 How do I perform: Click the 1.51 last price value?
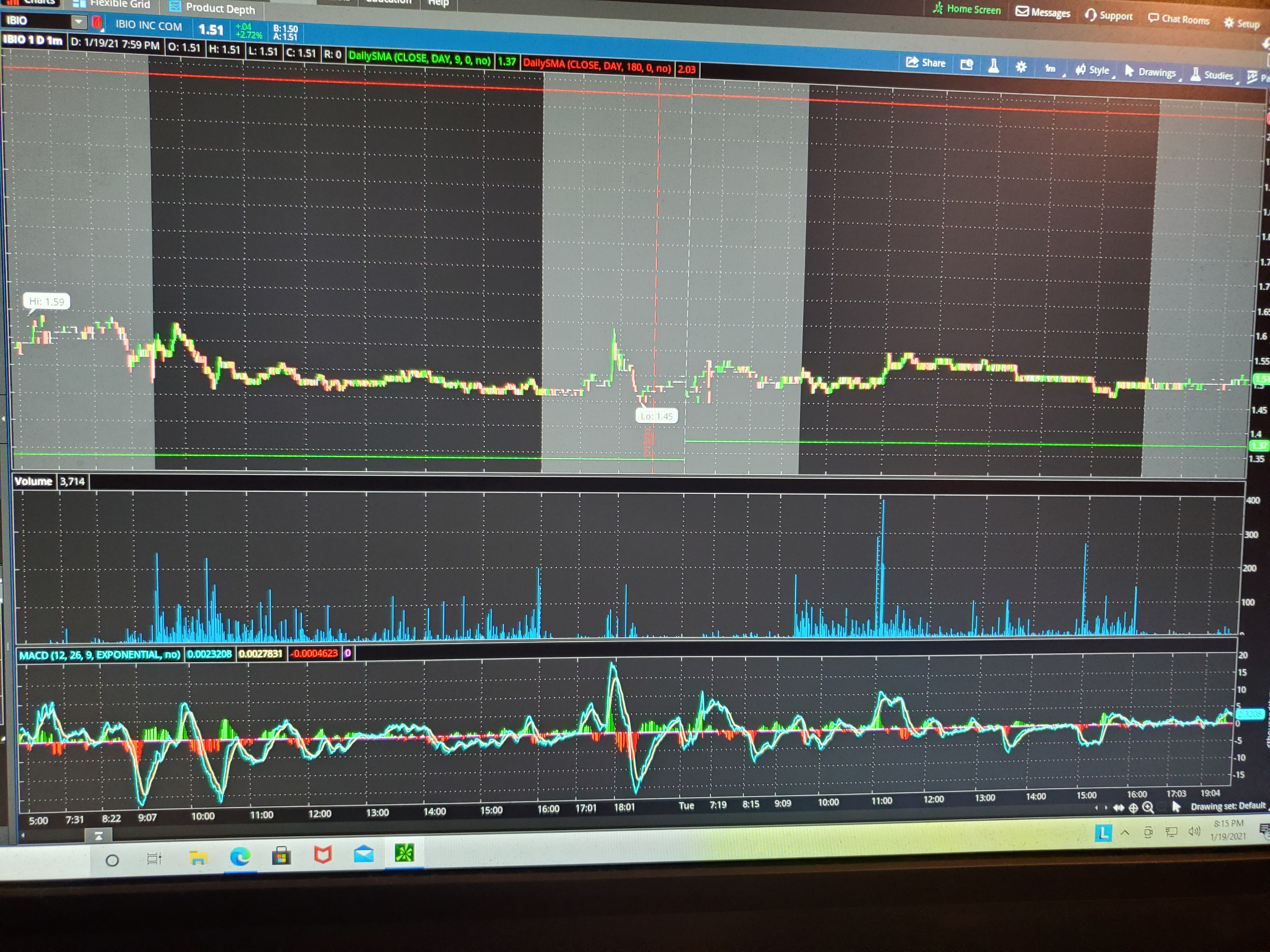click(211, 29)
